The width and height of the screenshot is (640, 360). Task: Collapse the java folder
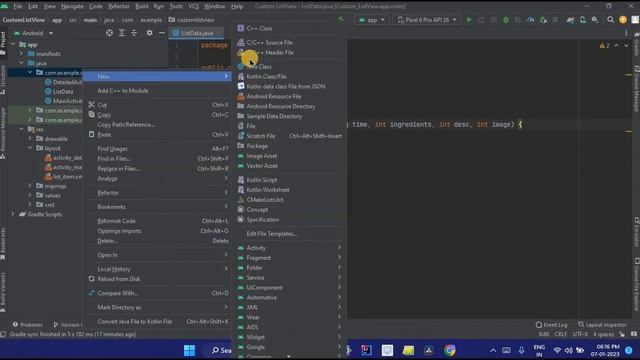pyautogui.click(x=22, y=63)
